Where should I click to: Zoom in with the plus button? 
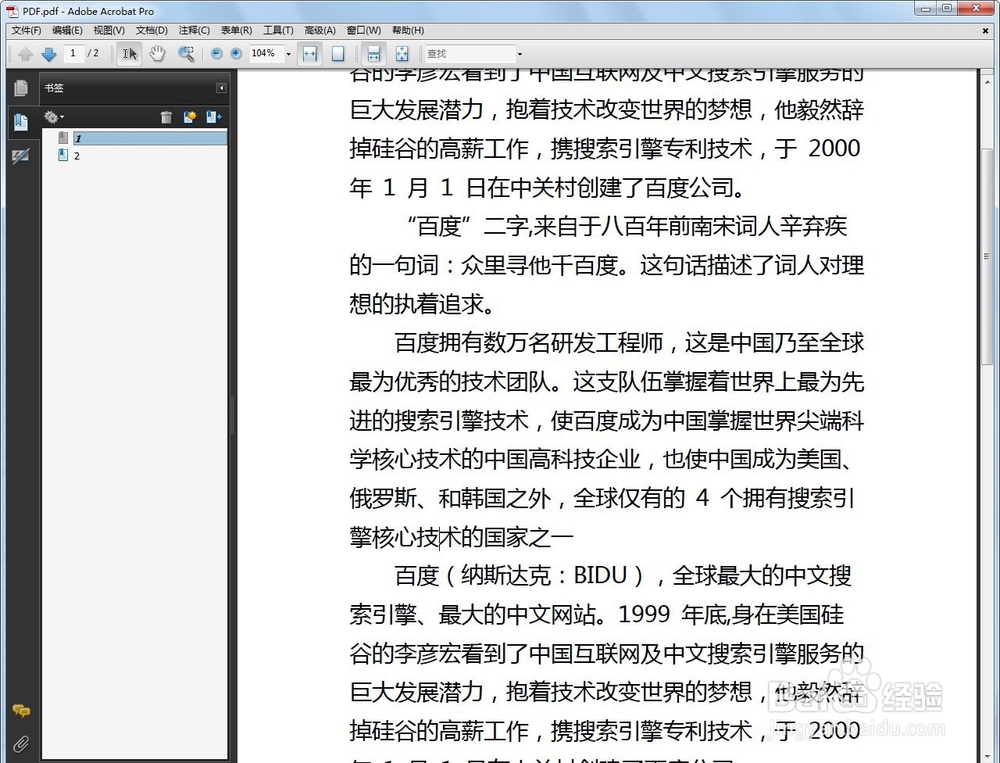click(236, 54)
